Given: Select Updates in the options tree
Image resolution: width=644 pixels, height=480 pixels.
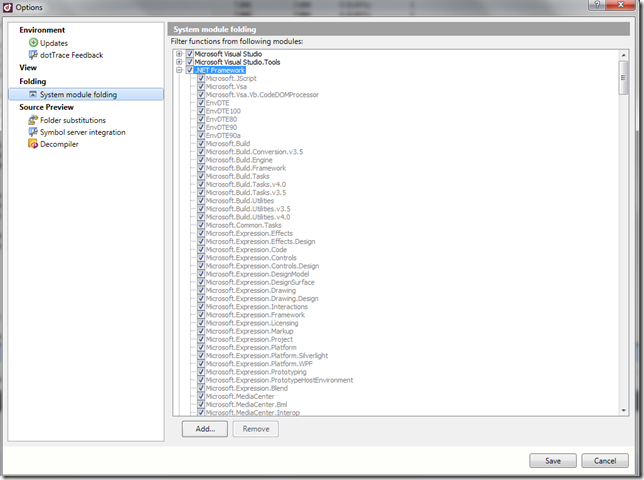Looking at the screenshot, I should pyautogui.click(x=54, y=43).
